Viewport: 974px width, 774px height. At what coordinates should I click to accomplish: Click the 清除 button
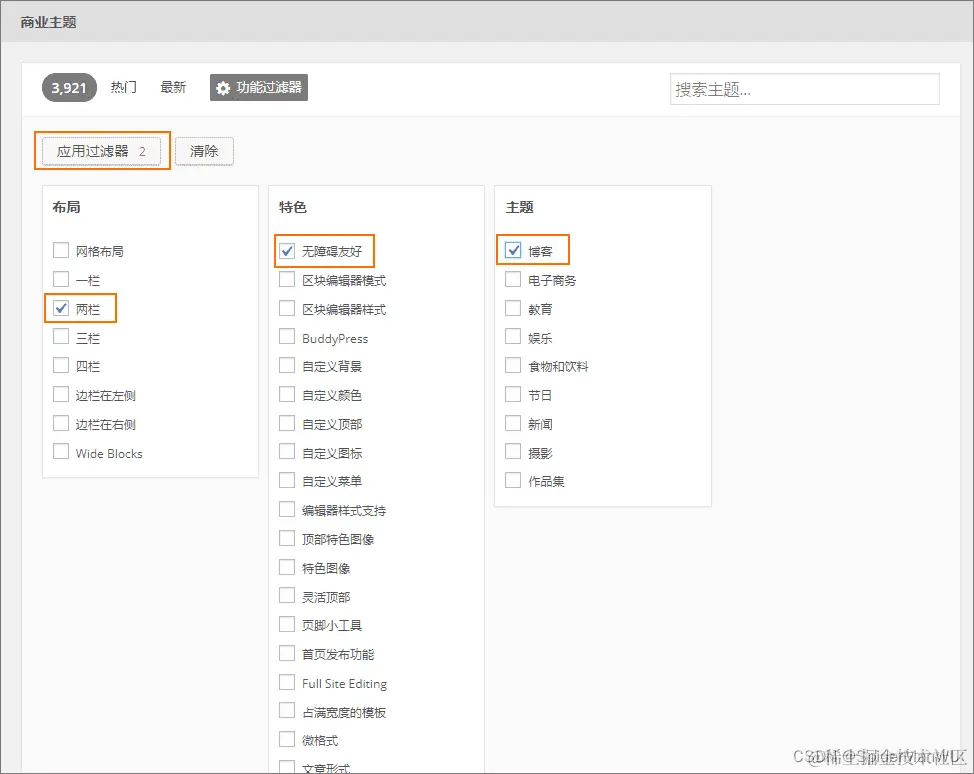(204, 150)
